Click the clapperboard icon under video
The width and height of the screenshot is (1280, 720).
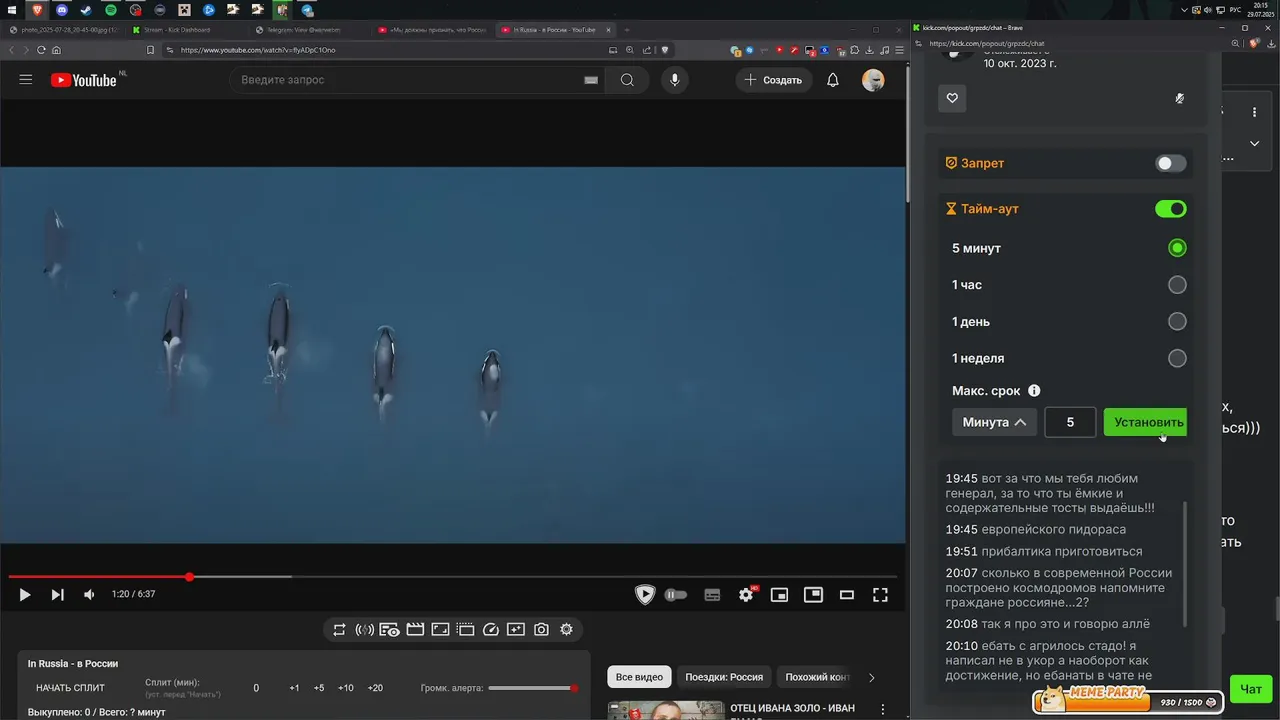pos(415,629)
